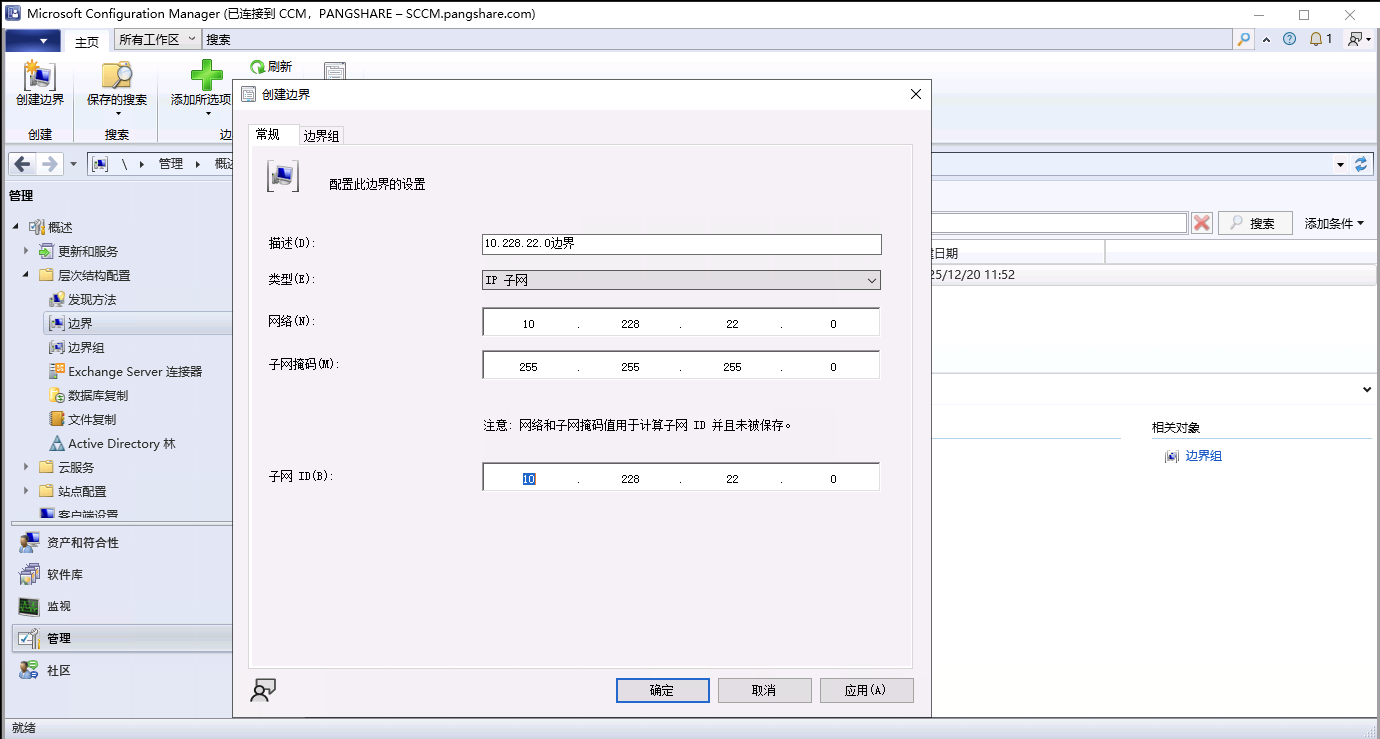Open the Type (类型) IP 子网 dropdown
The height and width of the screenshot is (739, 1380).
pos(681,280)
